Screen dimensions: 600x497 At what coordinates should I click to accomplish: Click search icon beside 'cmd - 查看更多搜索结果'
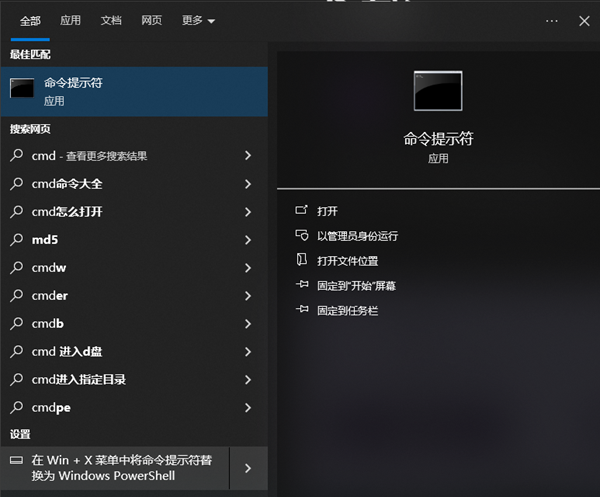[x=16, y=155]
